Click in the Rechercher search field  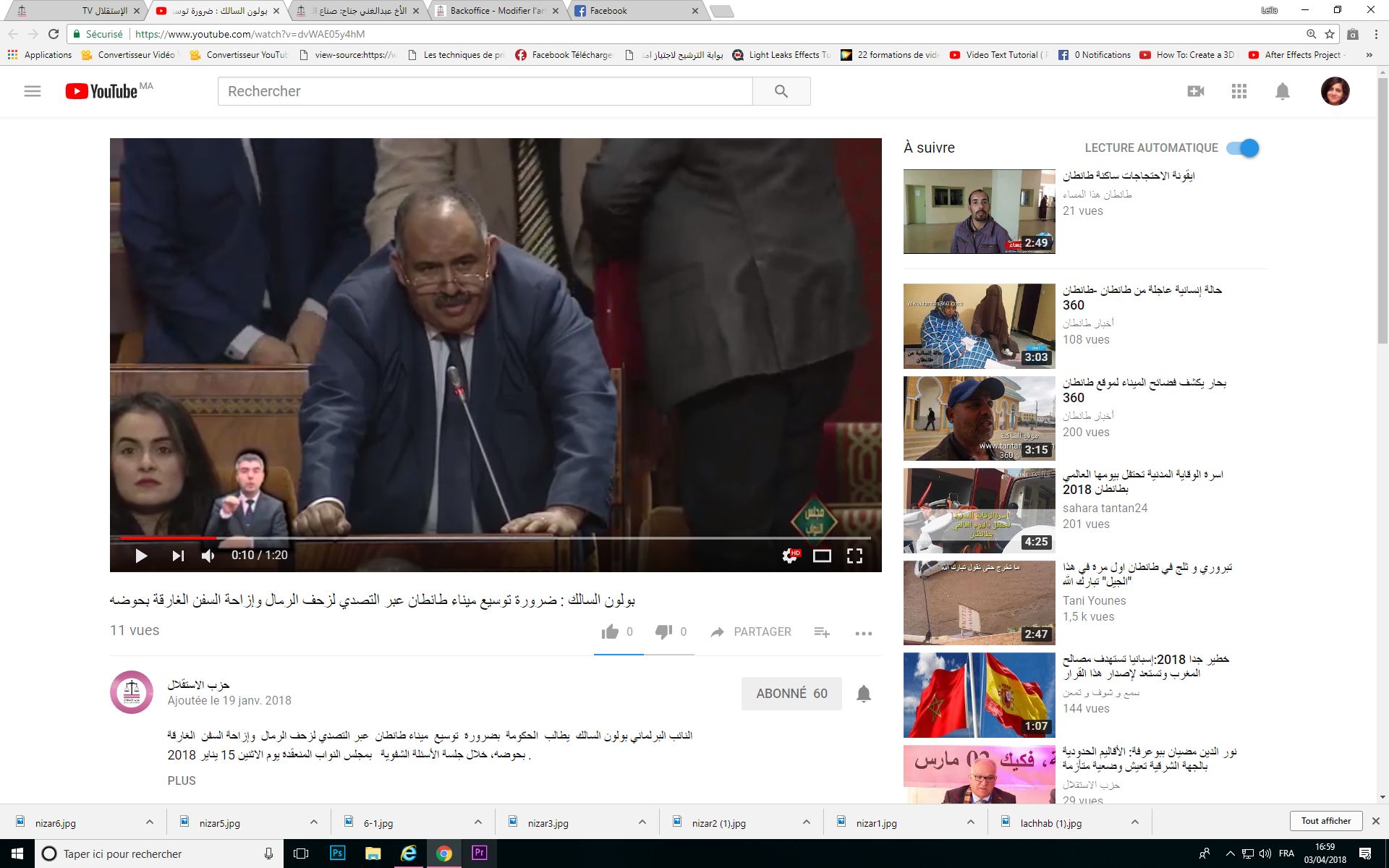pyautogui.click(x=485, y=91)
